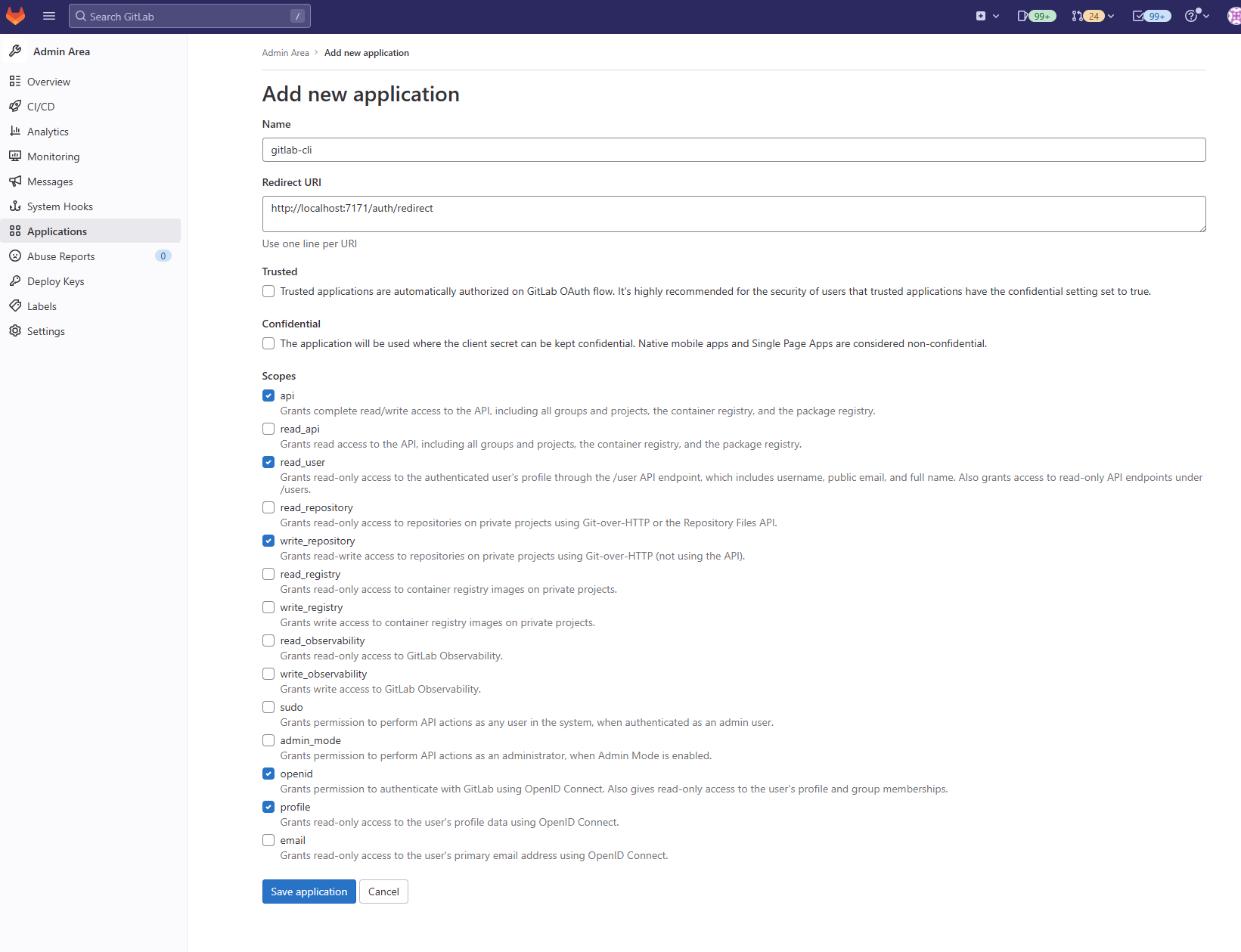Open the hamburger navigation menu

pyautogui.click(x=48, y=15)
